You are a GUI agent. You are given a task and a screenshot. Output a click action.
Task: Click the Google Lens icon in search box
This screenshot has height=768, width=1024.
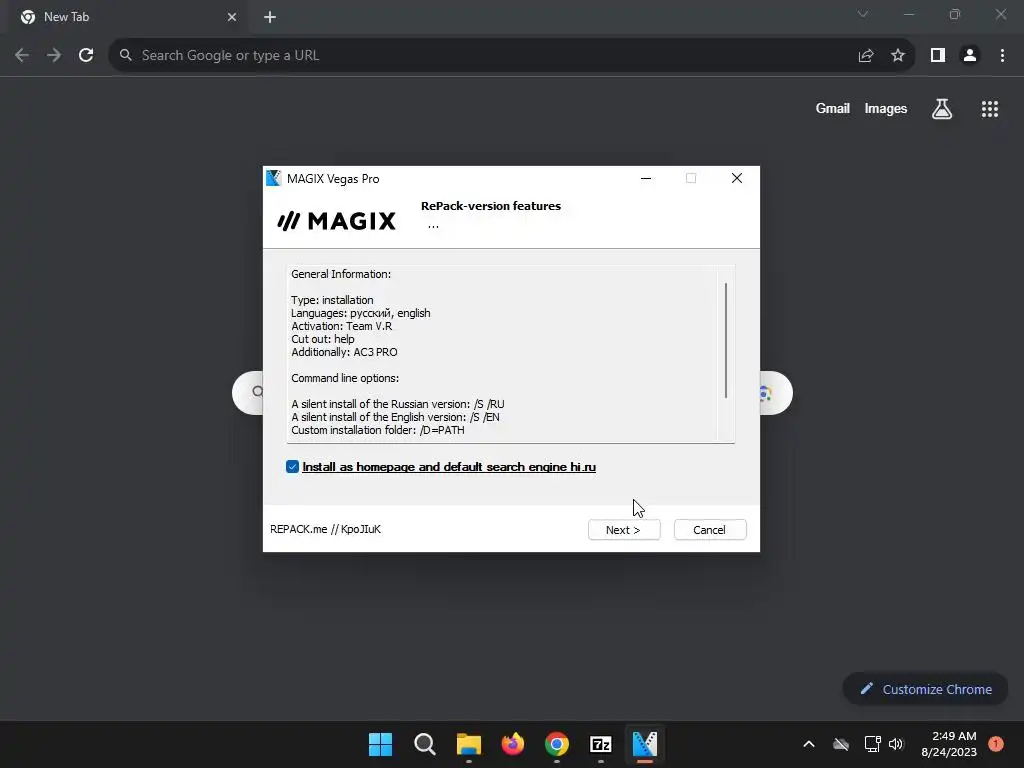coord(766,393)
